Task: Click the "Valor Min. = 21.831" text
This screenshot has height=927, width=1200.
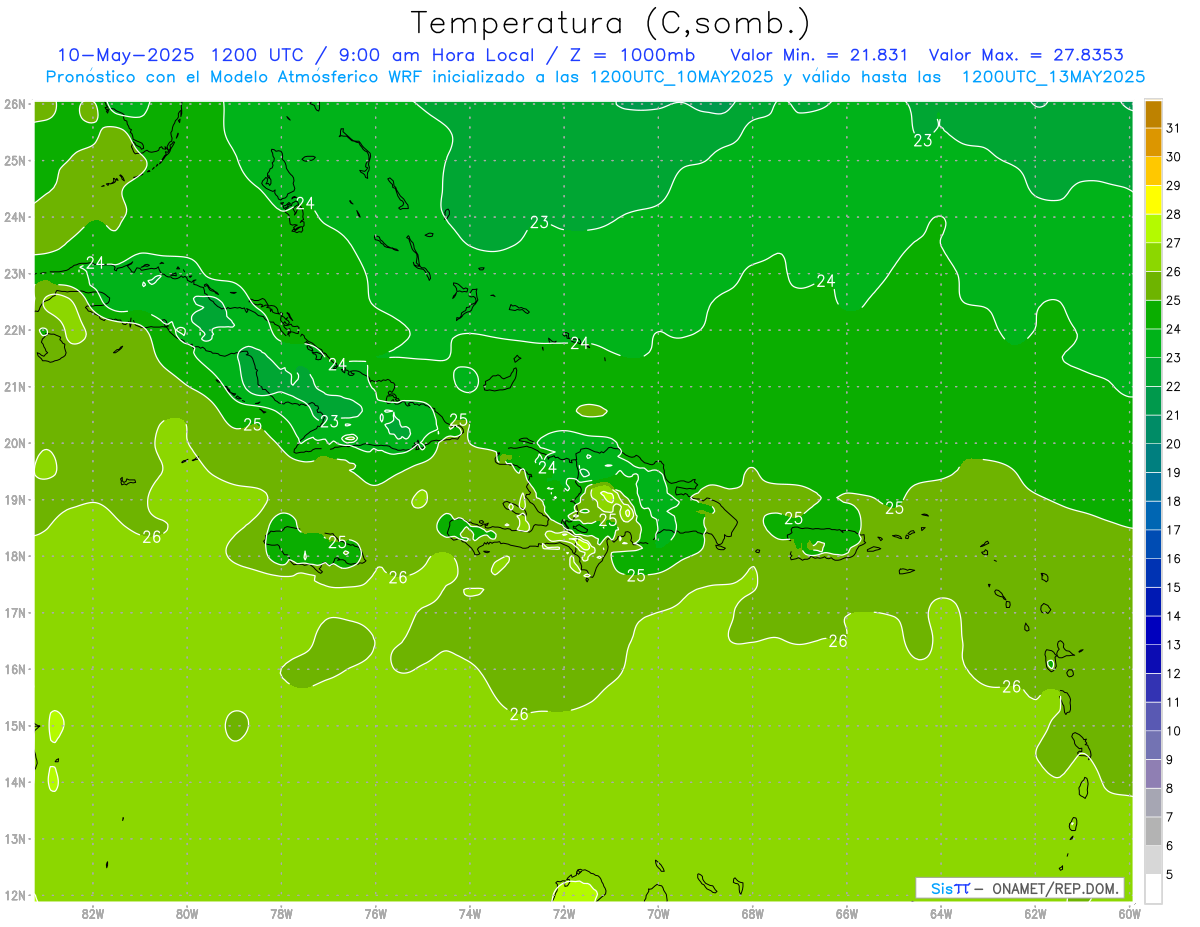Action: pos(819,55)
